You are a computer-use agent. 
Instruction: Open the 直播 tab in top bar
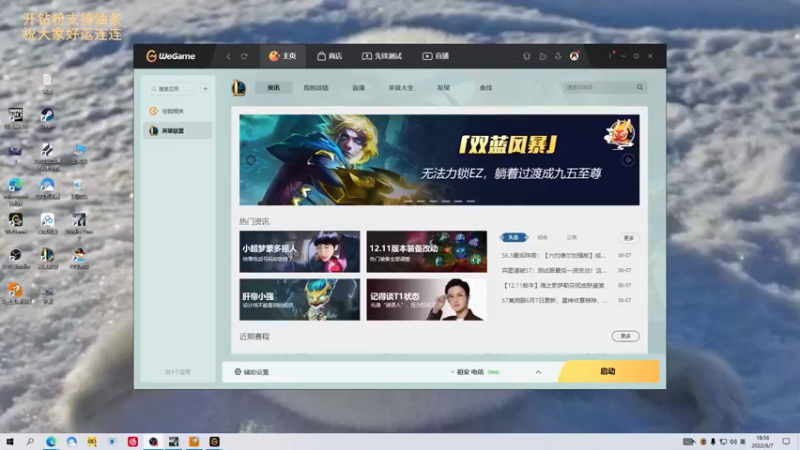pyautogui.click(x=436, y=56)
